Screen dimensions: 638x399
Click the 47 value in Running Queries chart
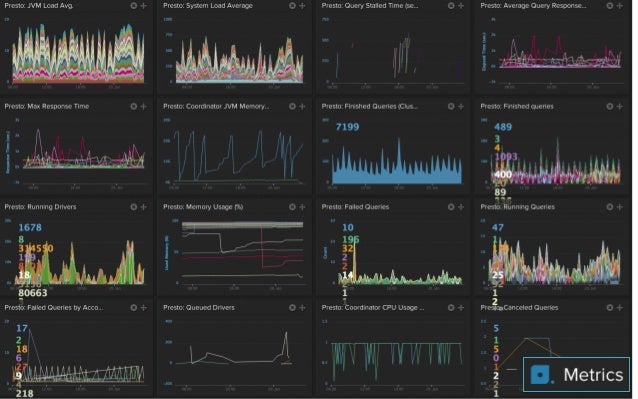tap(498, 227)
